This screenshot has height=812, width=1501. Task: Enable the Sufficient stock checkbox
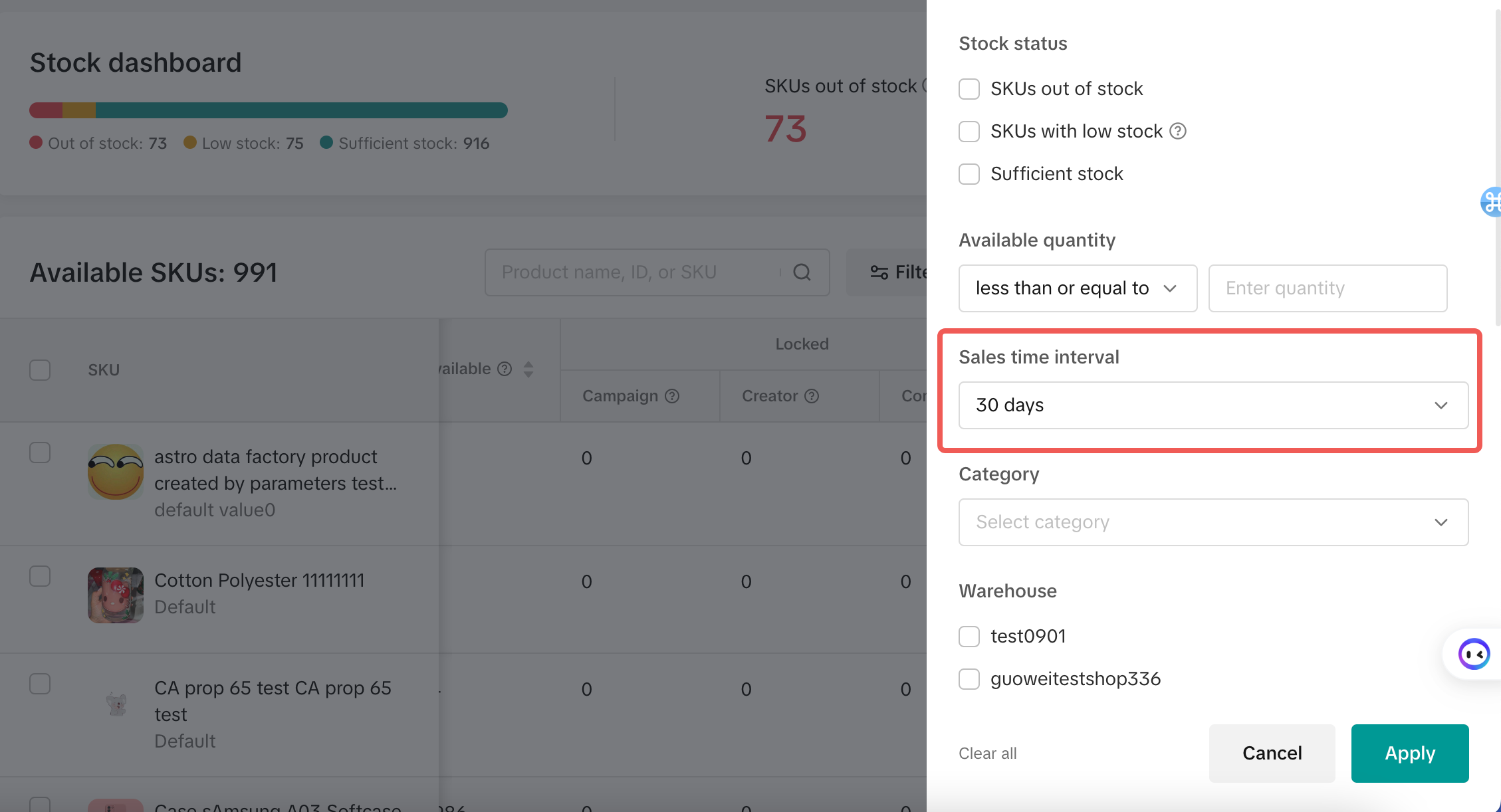click(969, 174)
